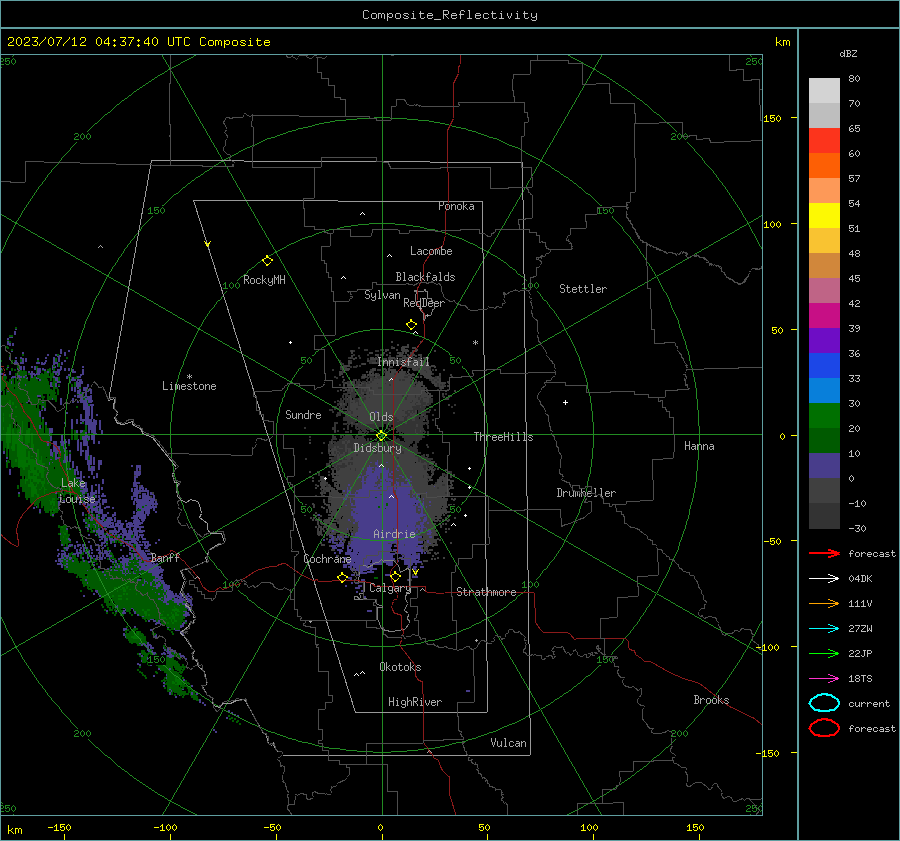Click the green 22JP arrow icon
The image size is (900, 841).
click(x=824, y=653)
